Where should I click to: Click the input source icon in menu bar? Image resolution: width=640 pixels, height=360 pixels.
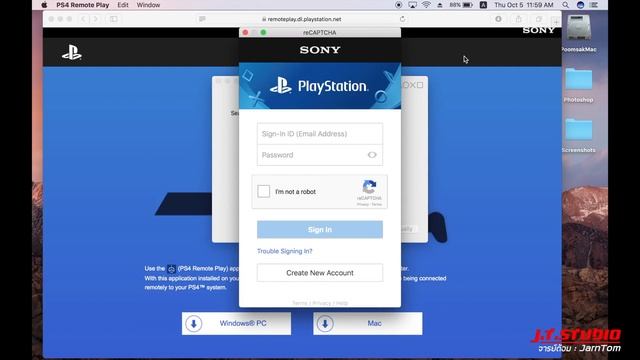(483, 5)
